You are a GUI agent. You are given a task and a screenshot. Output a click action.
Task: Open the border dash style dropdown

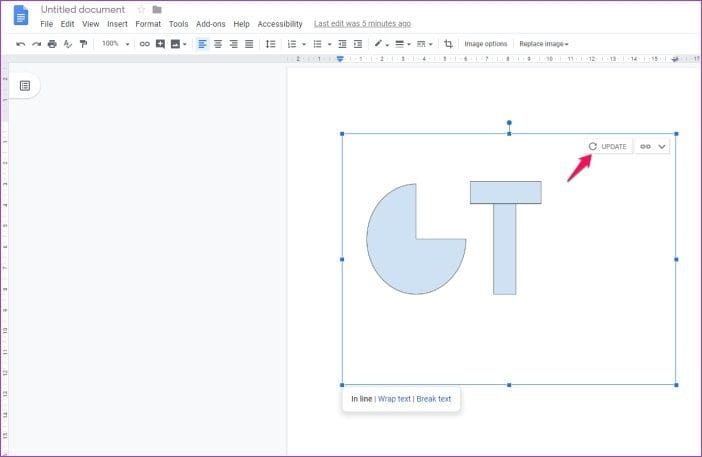tap(424, 44)
